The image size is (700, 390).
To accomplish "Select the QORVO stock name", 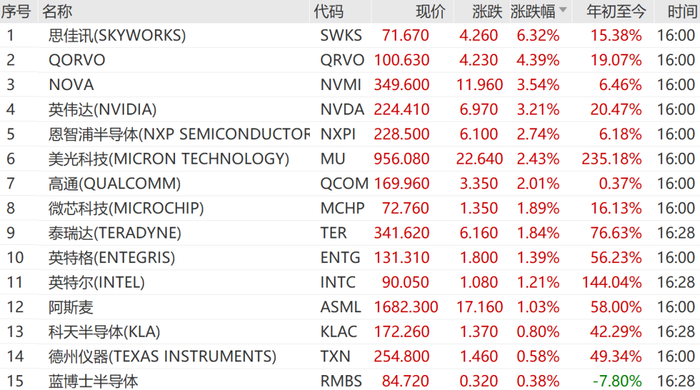I will pyautogui.click(x=77, y=60).
